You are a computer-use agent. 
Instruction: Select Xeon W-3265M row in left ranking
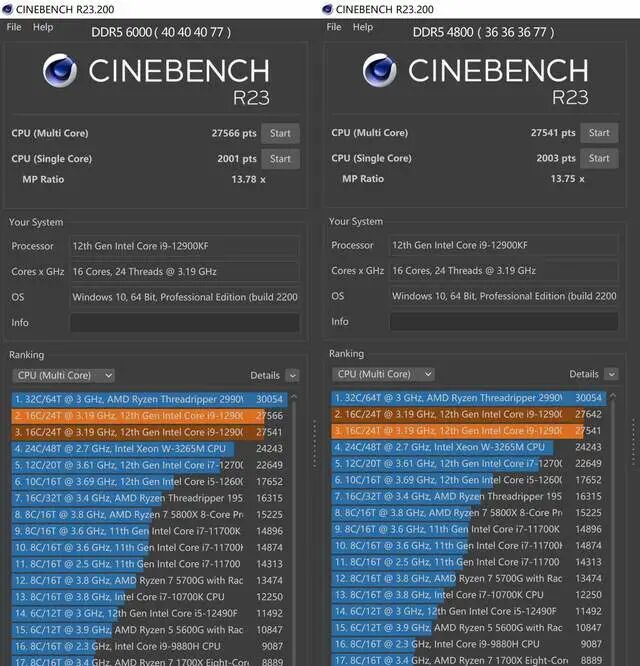pos(149,449)
